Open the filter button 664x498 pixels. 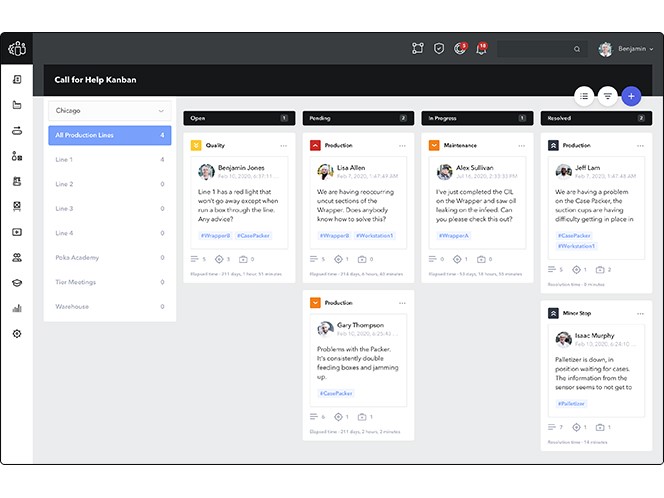coord(608,96)
